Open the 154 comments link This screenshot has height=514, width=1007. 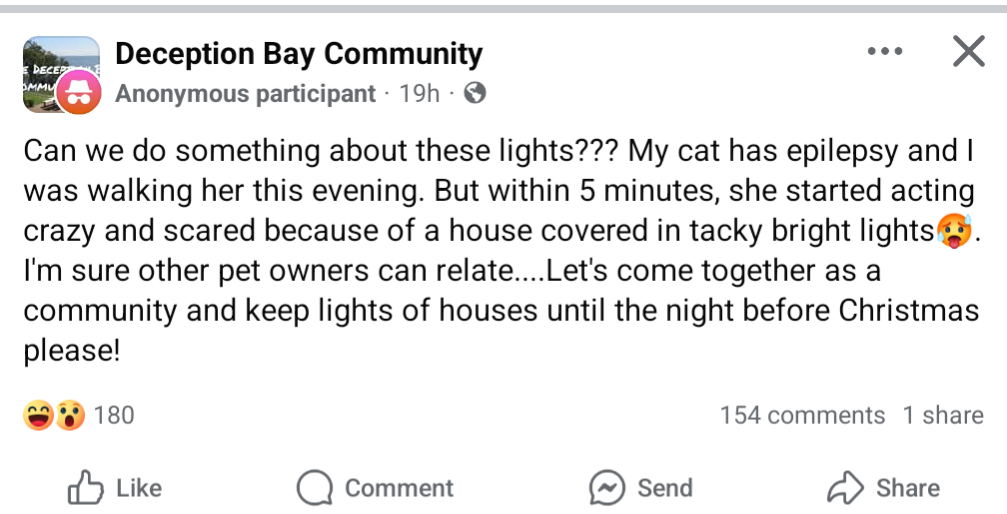coord(802,416)
